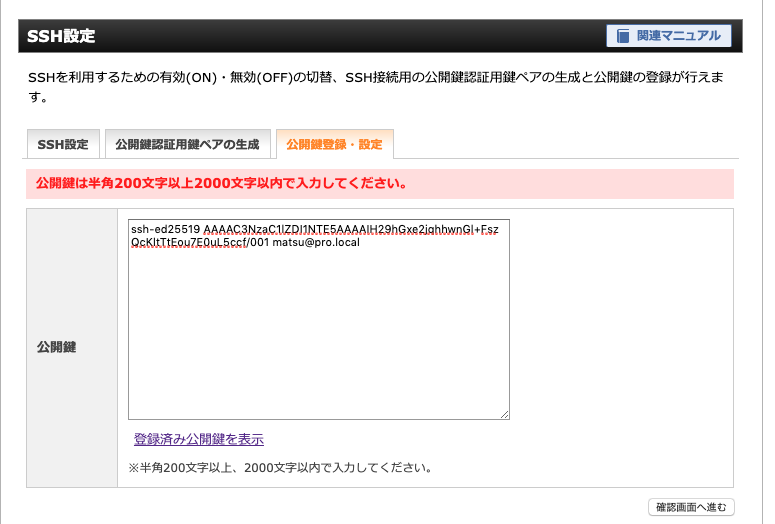Viewport: 775px width, 524px height.
Task: Open the 関連マニュアル button
Action: coord(669,36)
